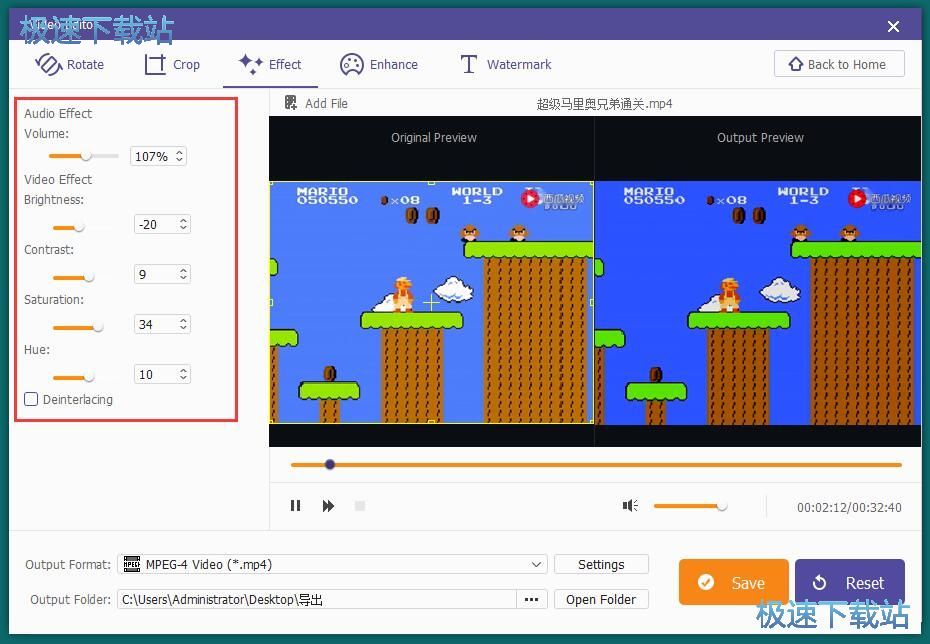
Task: Click the player volume slider
Action: click(x=690, y=506)
